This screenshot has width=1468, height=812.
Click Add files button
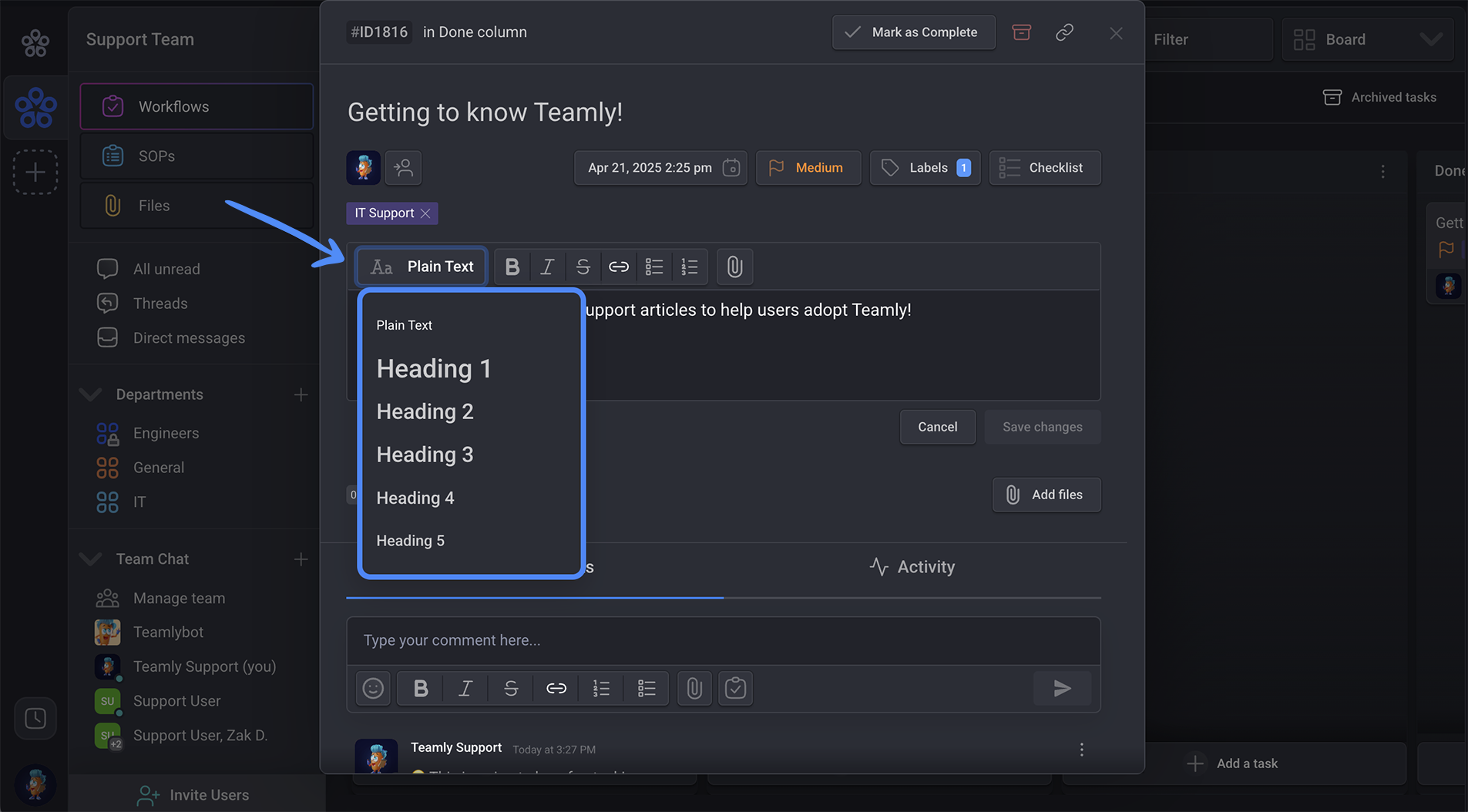click(1046, 495)
